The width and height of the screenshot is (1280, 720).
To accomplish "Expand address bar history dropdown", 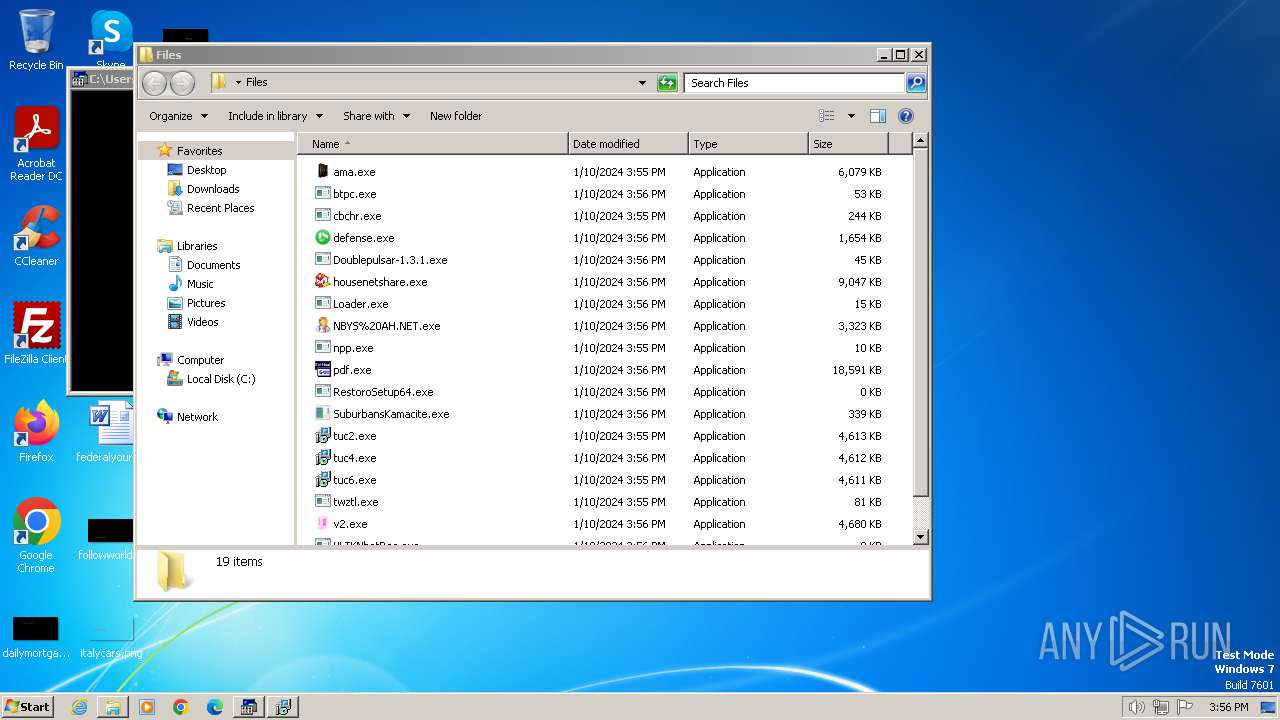I will click(x=642, y=83).
